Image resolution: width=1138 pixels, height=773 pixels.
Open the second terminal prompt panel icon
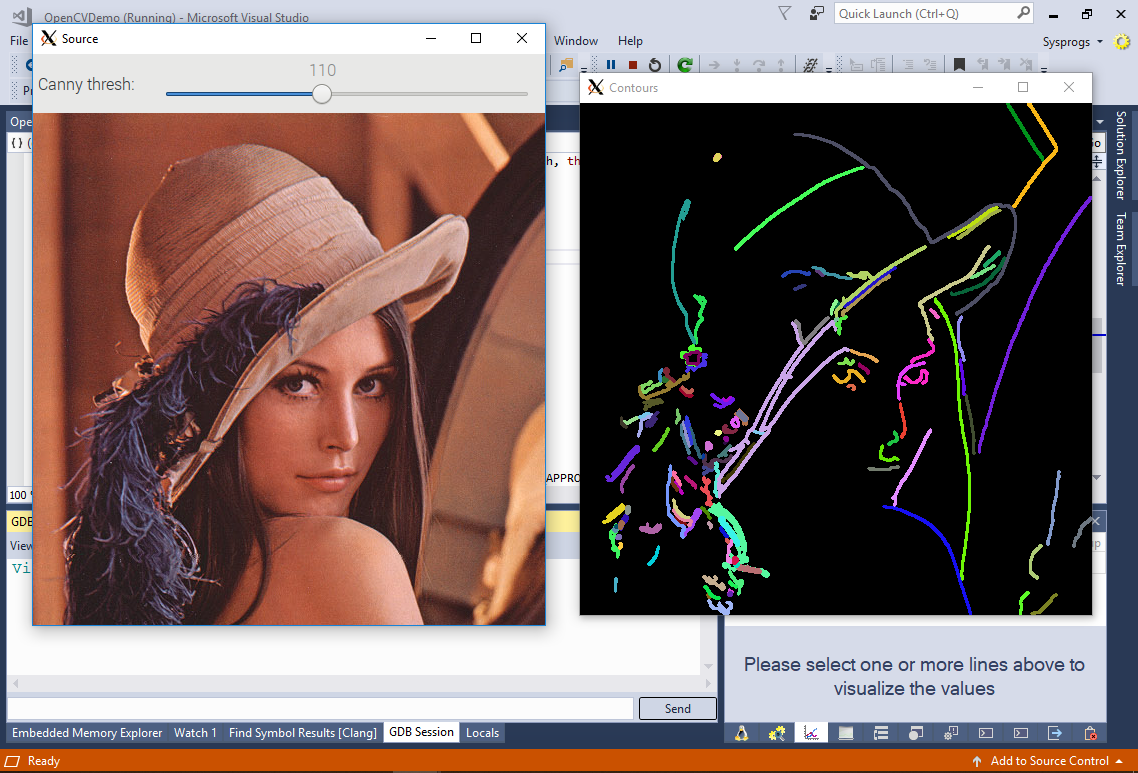tap(1020, 733)
